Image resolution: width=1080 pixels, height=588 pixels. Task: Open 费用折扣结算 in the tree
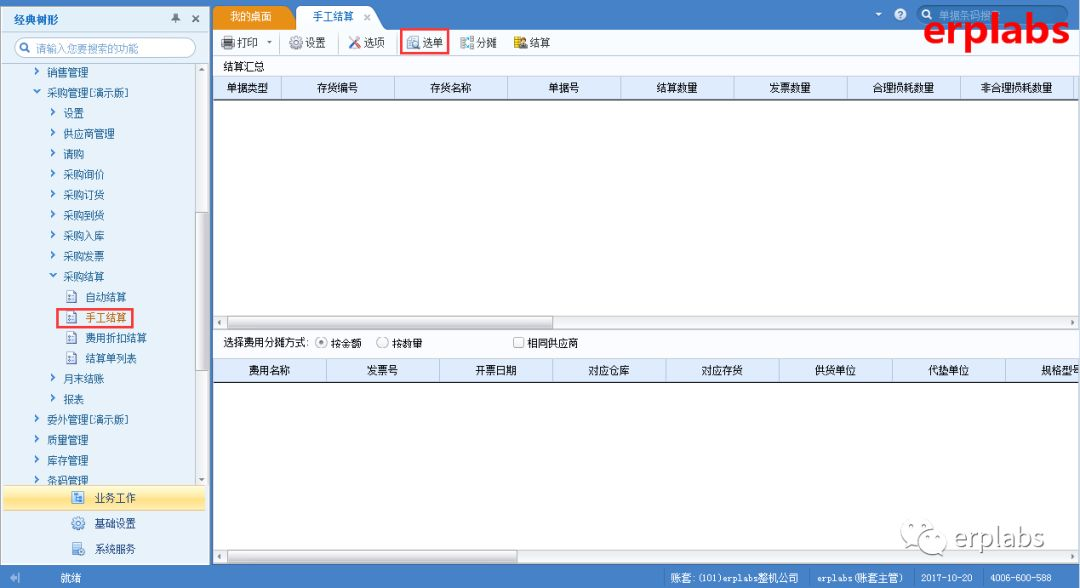coord(116,337)
